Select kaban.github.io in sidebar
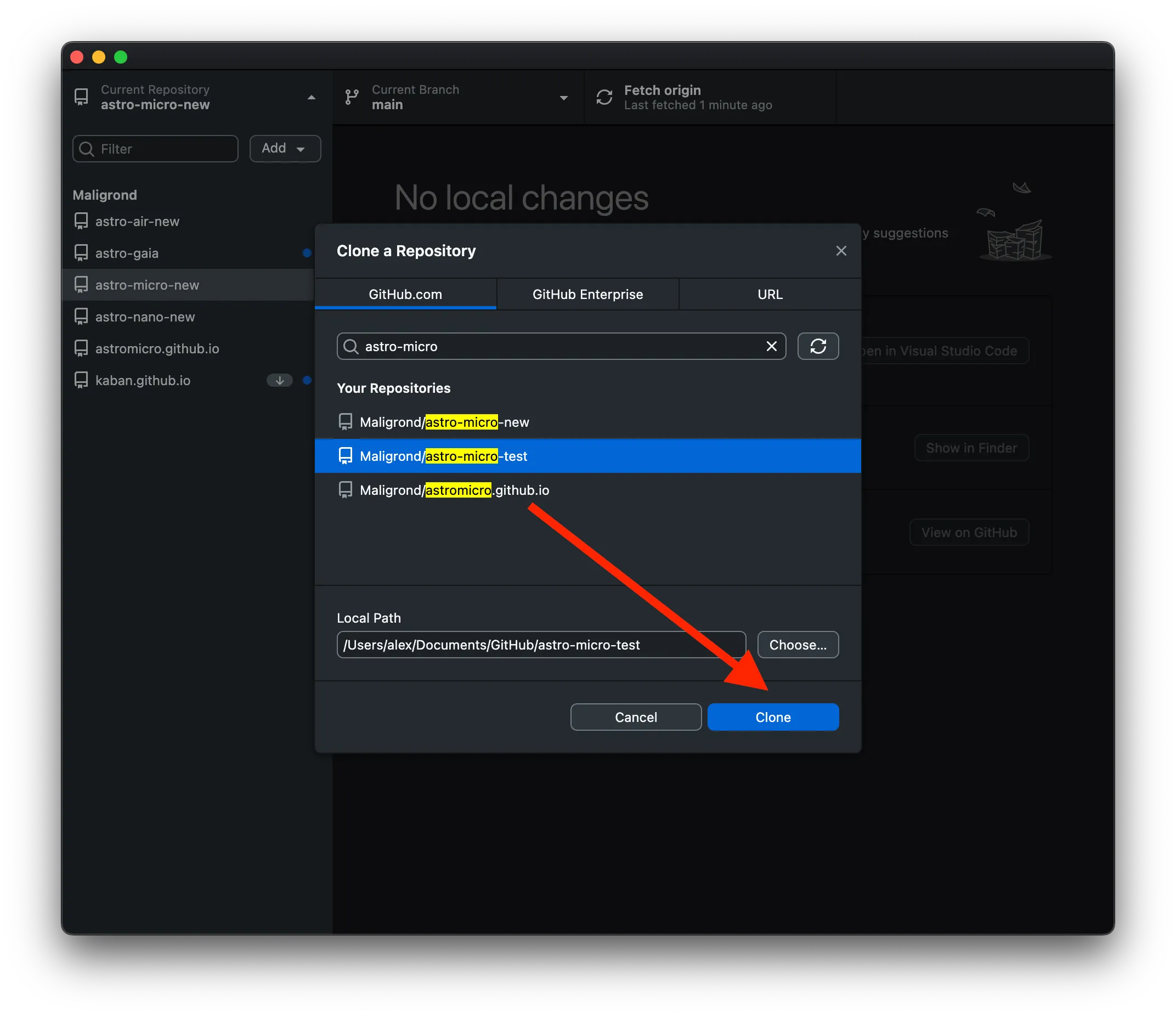Image resolution: width=1176 pixels, height=1016 pixels. point(188,380)
